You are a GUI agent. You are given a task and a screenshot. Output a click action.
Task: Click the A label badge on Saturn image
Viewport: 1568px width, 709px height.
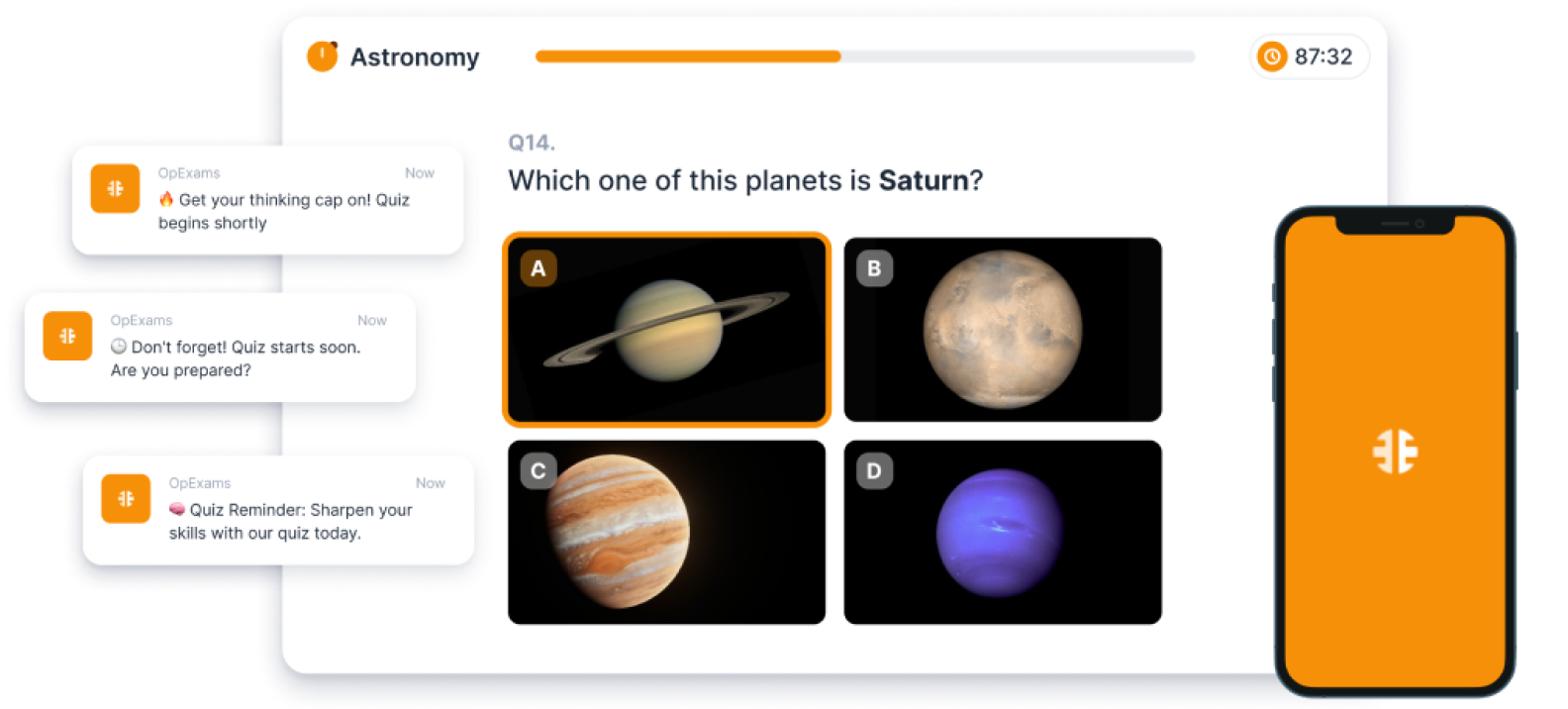click(x=539, y=268)
